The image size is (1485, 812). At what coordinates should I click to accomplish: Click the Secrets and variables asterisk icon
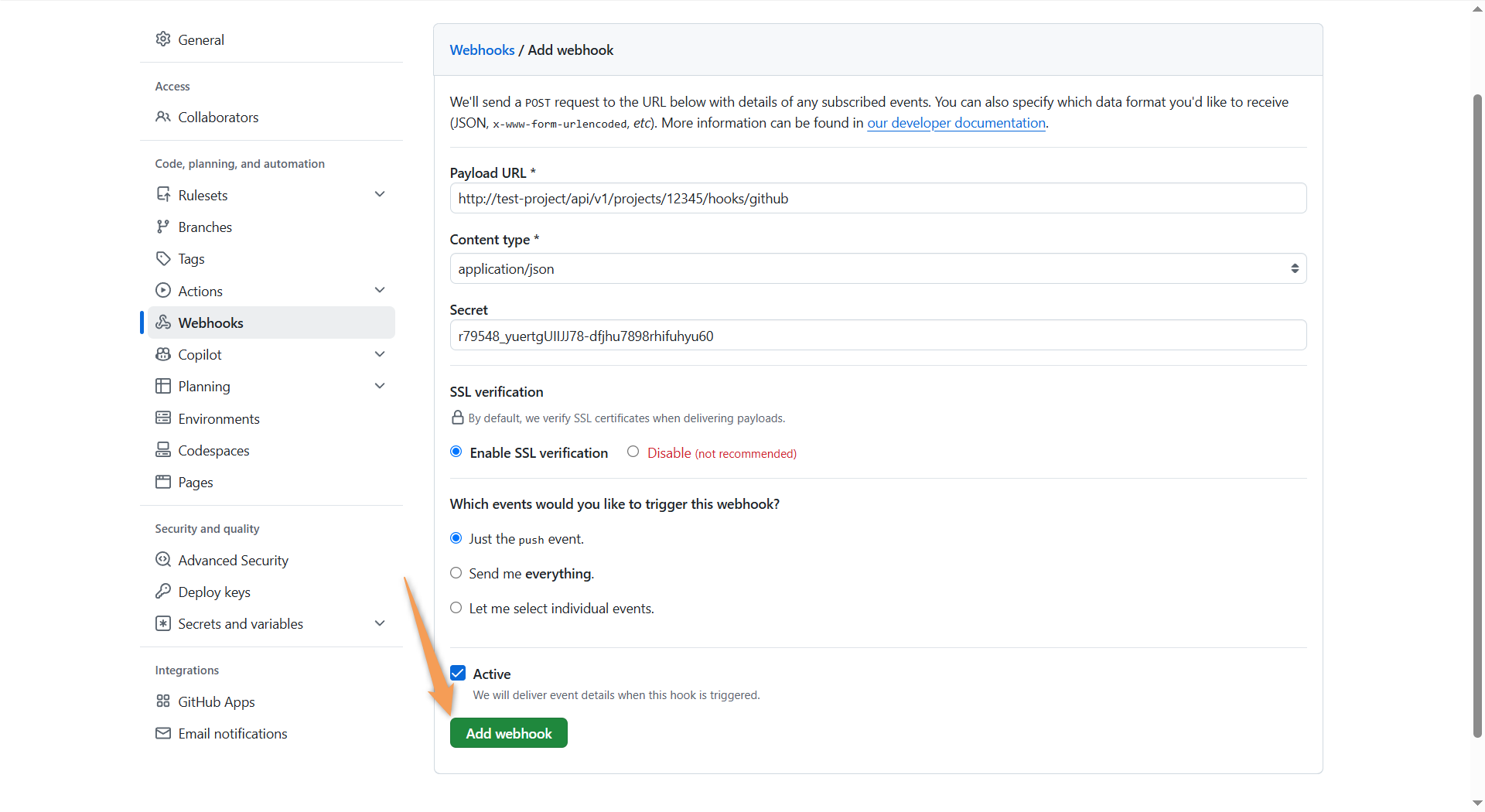(x=162, y=623)
